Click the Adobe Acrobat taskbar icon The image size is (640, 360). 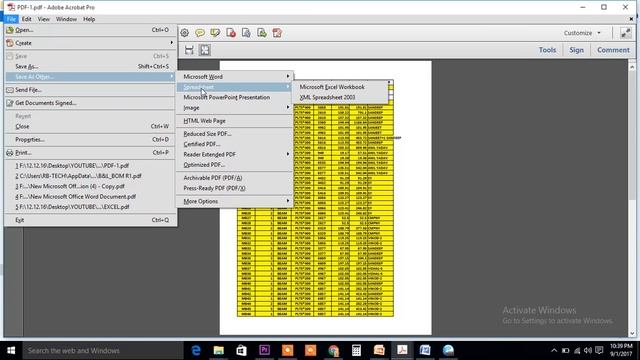point(402,350)
